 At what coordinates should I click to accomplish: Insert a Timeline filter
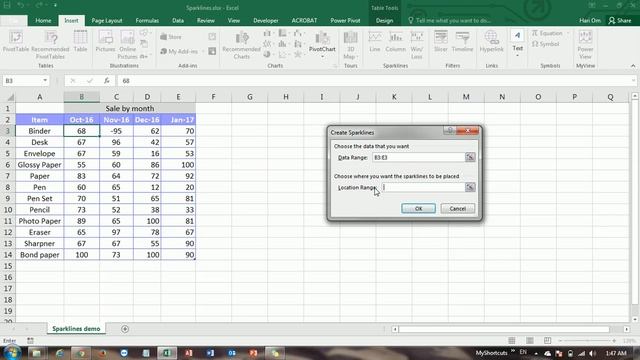pyautogui.click(x=462, y=41)
